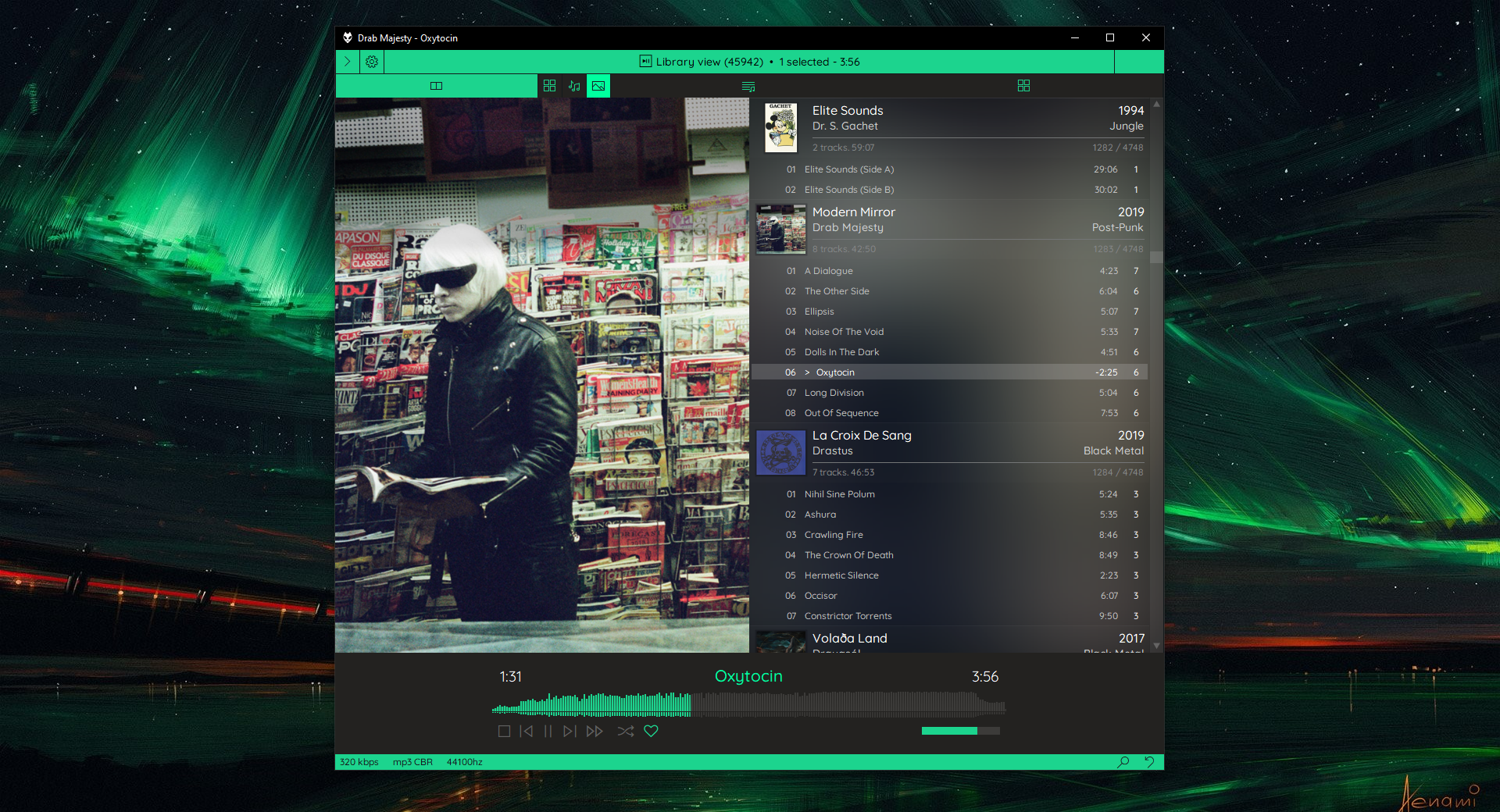Pause the current song
Image resolution: width=1500 pixels, height=812 pixels.
[x=548, y=732]
